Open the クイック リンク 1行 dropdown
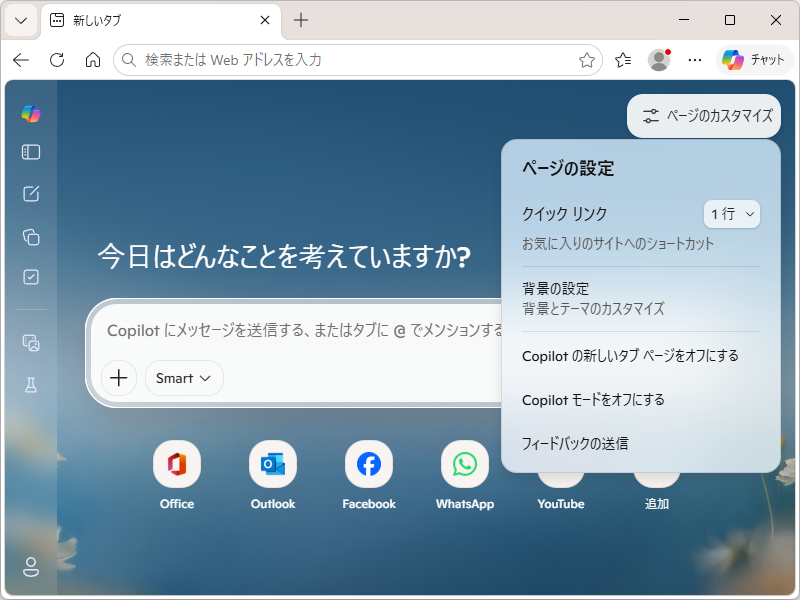Image resolution: width=800 pixels, height=600 pixels. (731, 214)
